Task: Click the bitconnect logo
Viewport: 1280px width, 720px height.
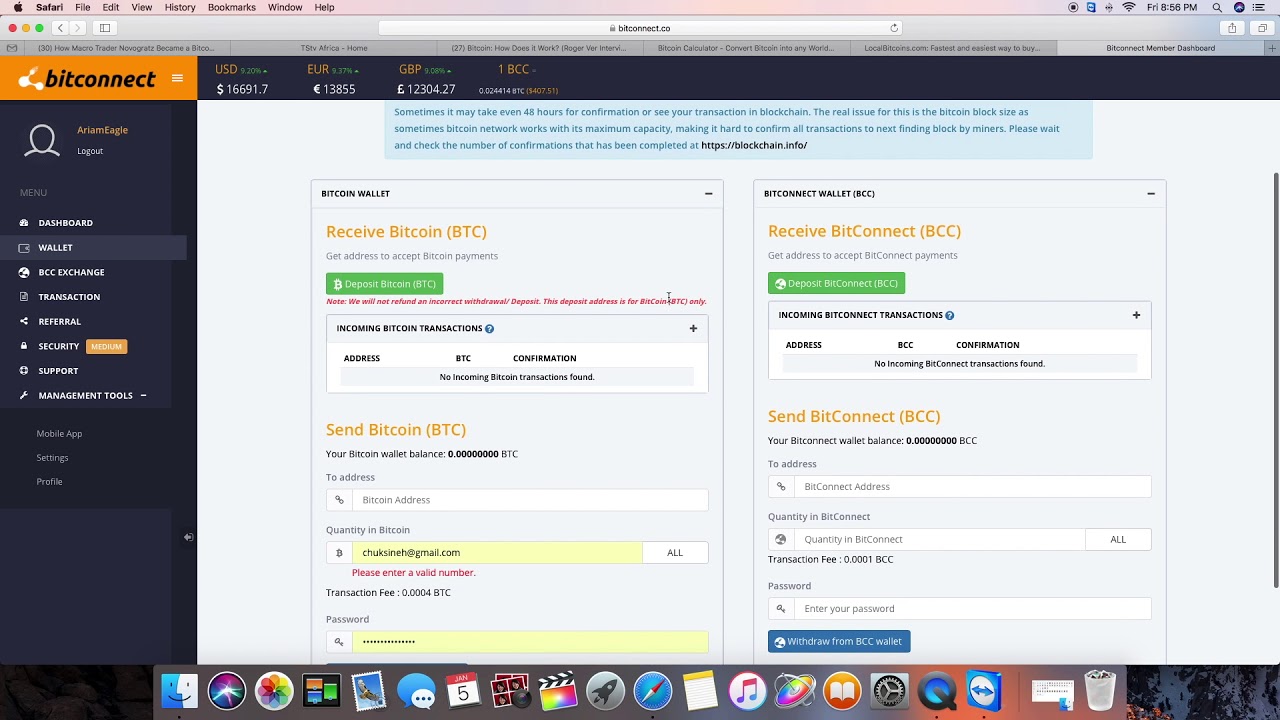Action: click(87, 78)
